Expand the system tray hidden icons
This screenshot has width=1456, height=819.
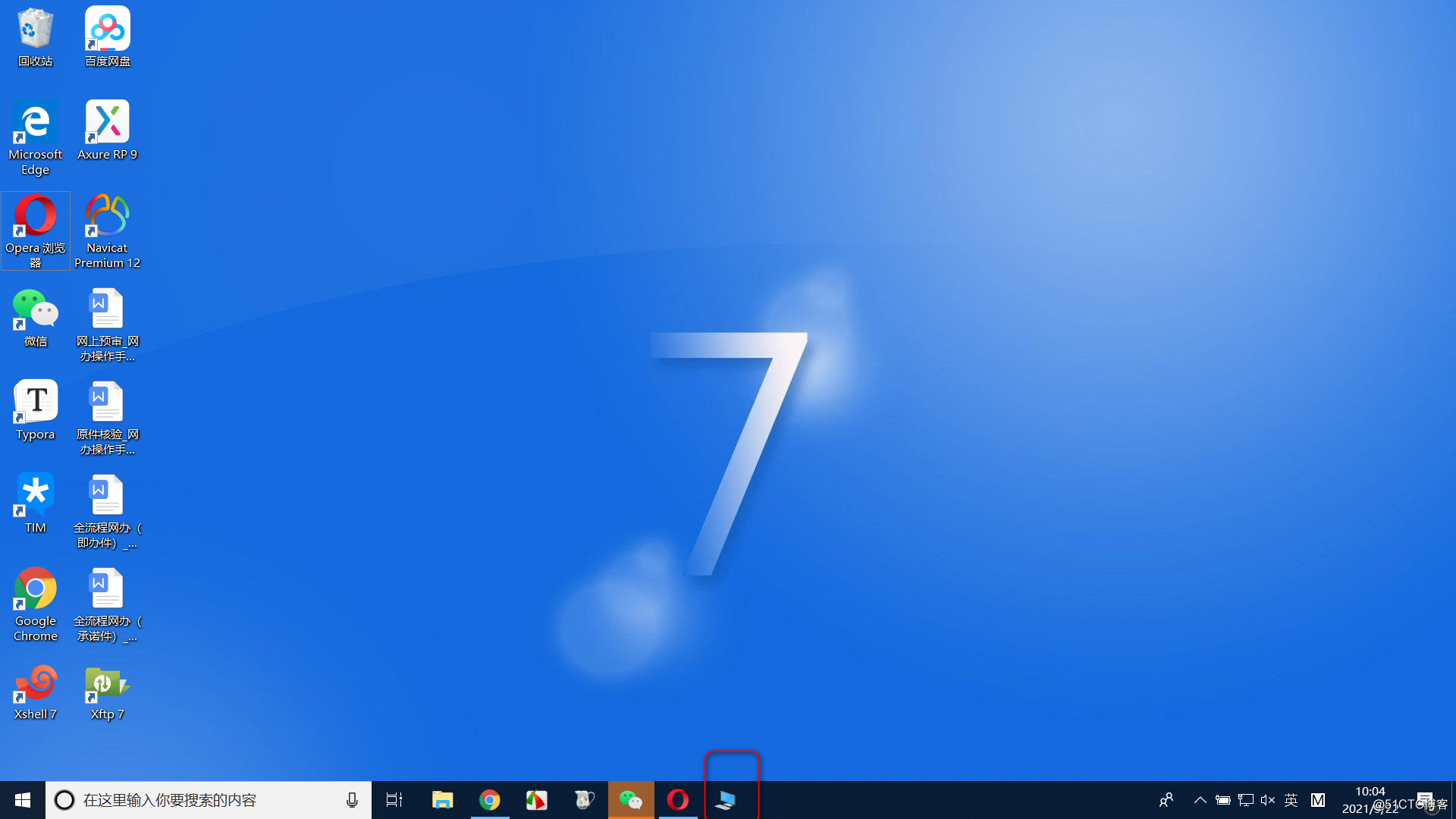tap(1199, 800)
